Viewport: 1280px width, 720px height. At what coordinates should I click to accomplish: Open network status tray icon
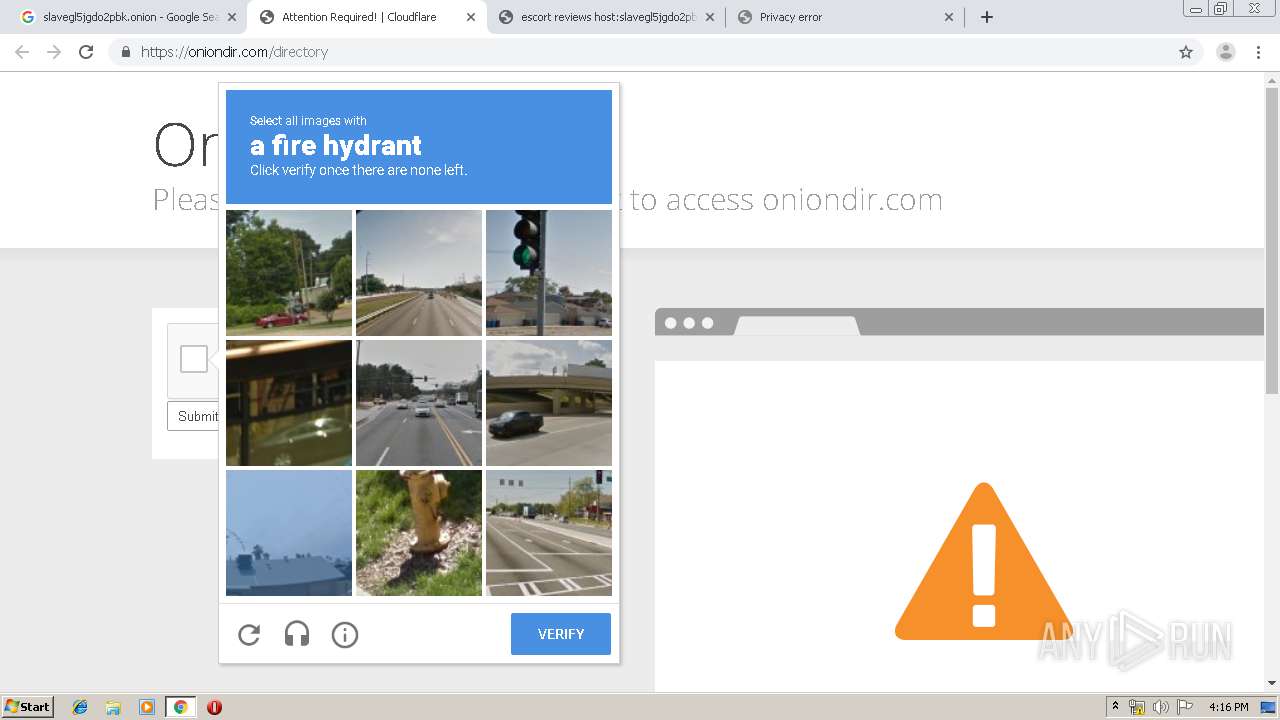pos(1137,707)
